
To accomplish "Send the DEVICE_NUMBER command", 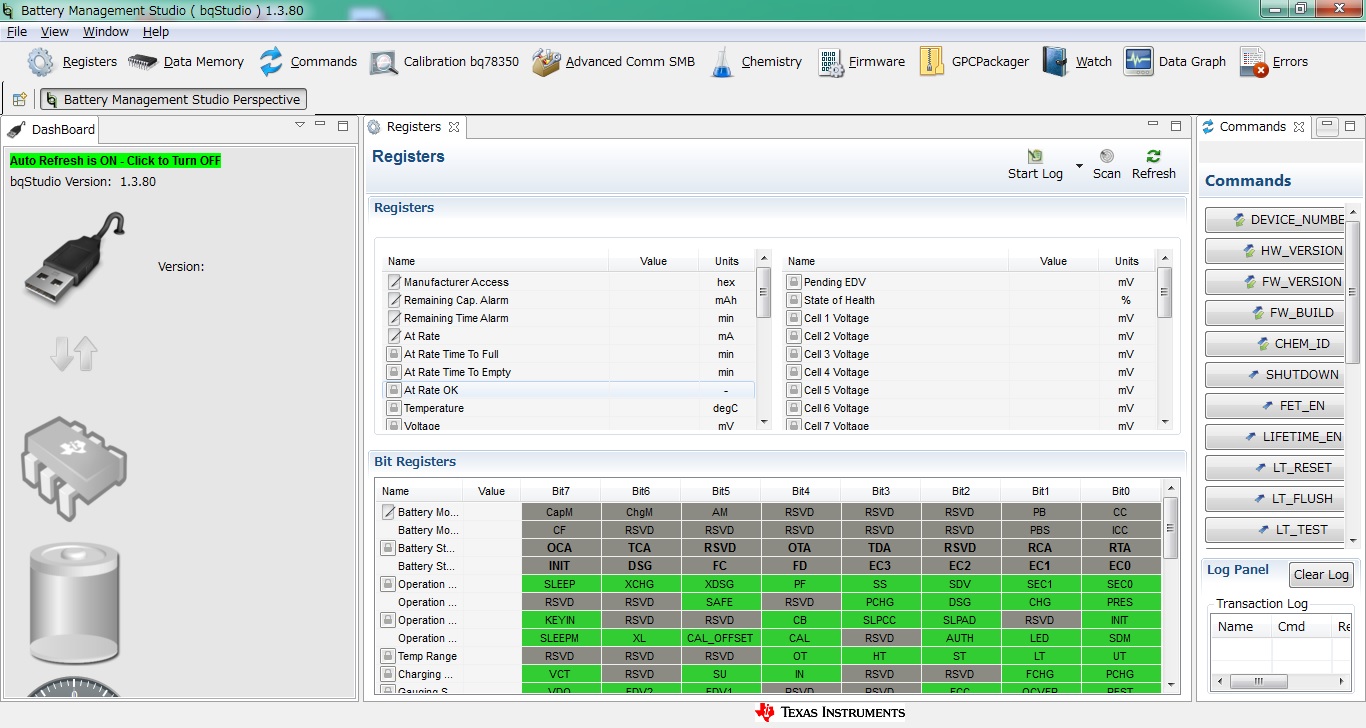I will [x=1276, y=220].
